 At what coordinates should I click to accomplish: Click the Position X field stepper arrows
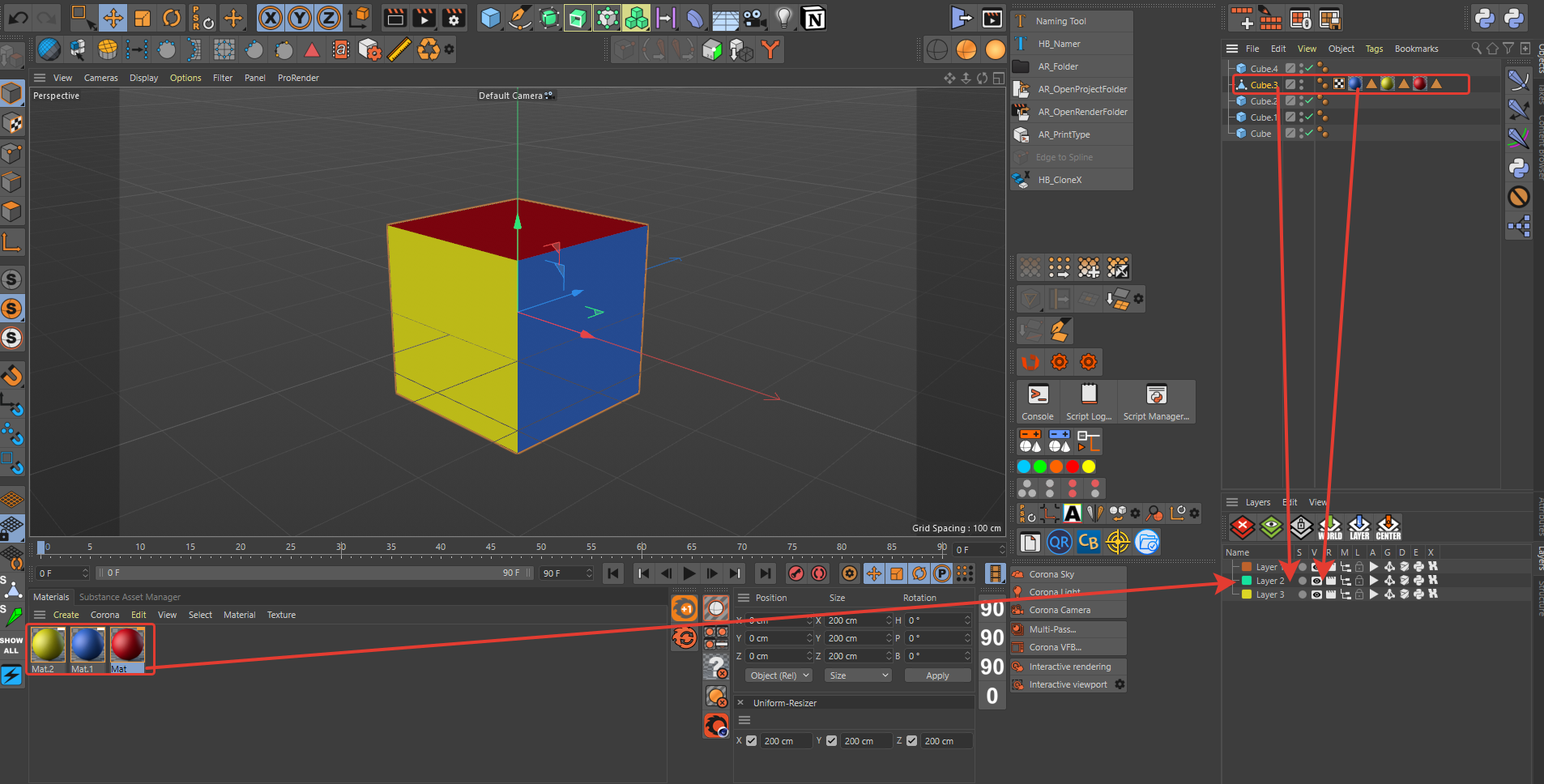[x=809, y=620]
